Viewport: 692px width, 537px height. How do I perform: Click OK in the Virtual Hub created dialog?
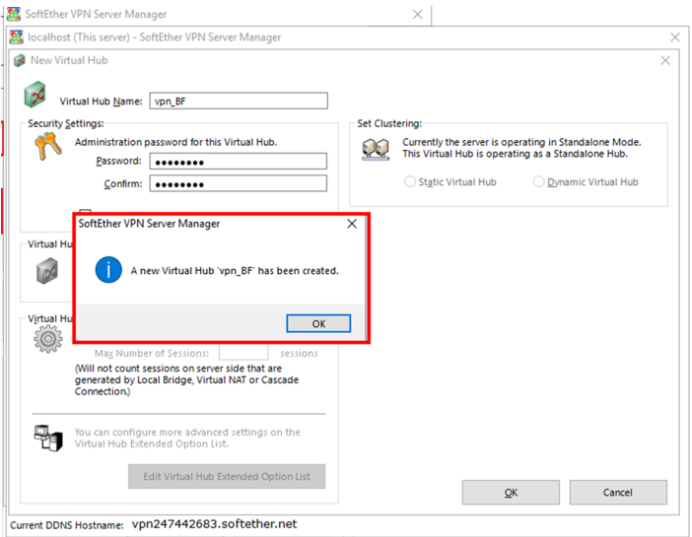click(x=318, y=323)
